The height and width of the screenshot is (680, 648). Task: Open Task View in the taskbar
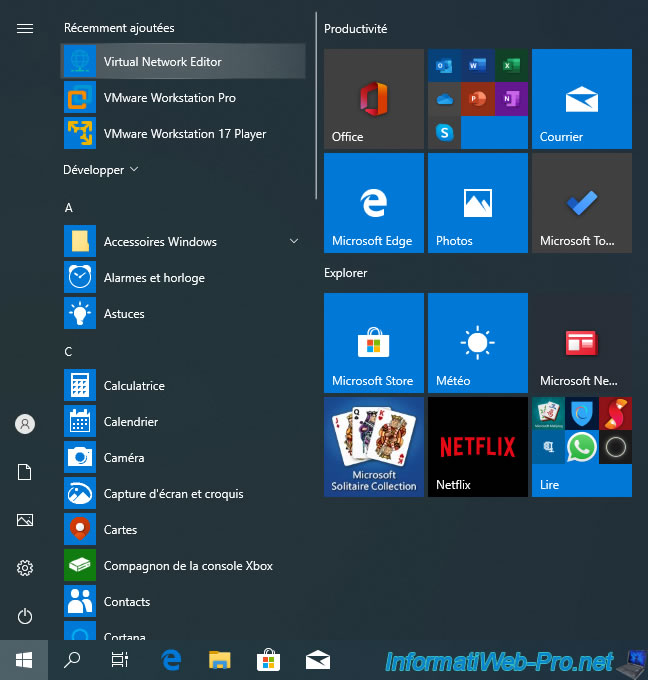point(120,660)
